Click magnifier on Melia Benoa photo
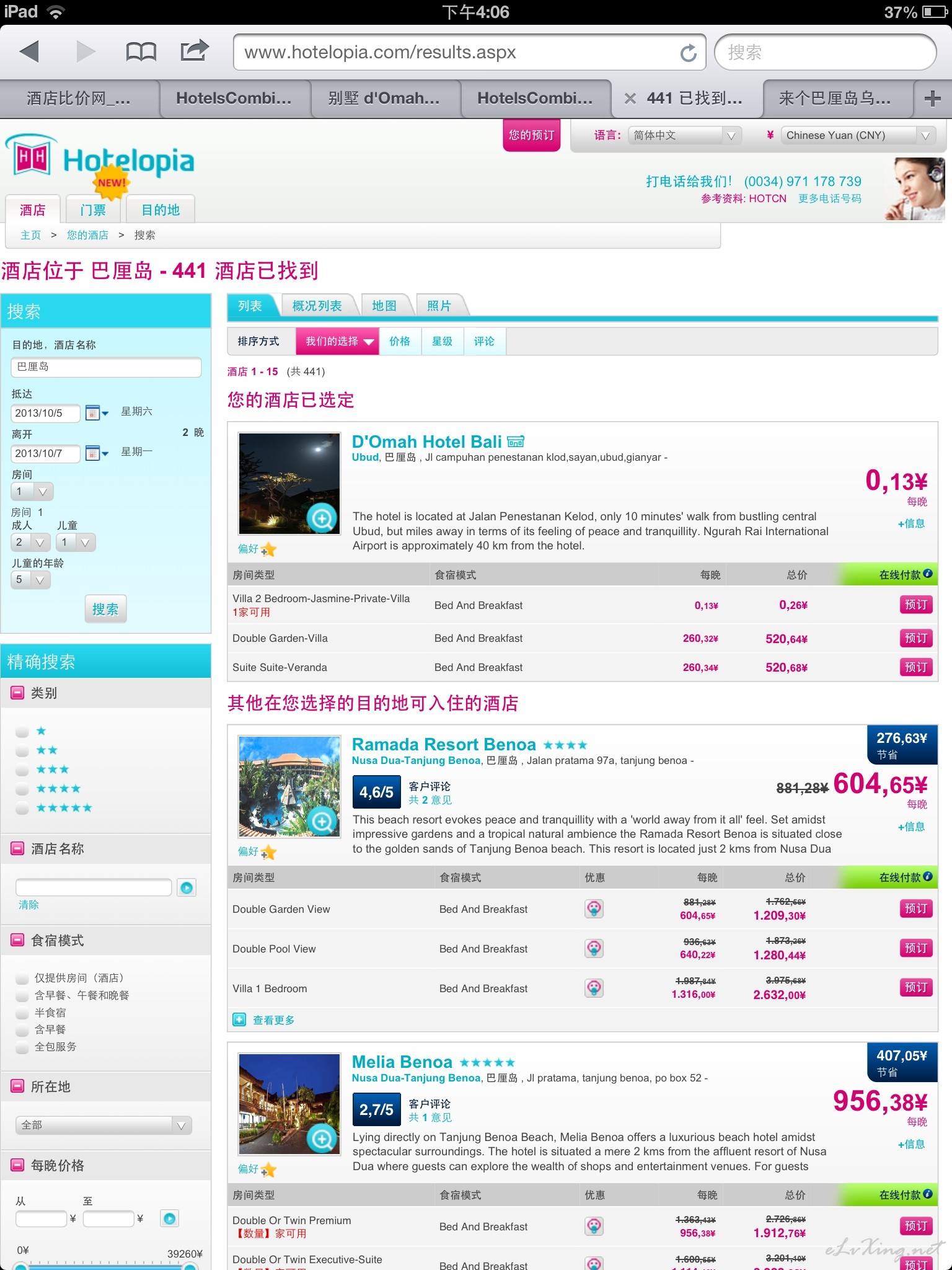Image resolution: width=952 pixels, height=1270 pixels. click(x=322, y=1139)
